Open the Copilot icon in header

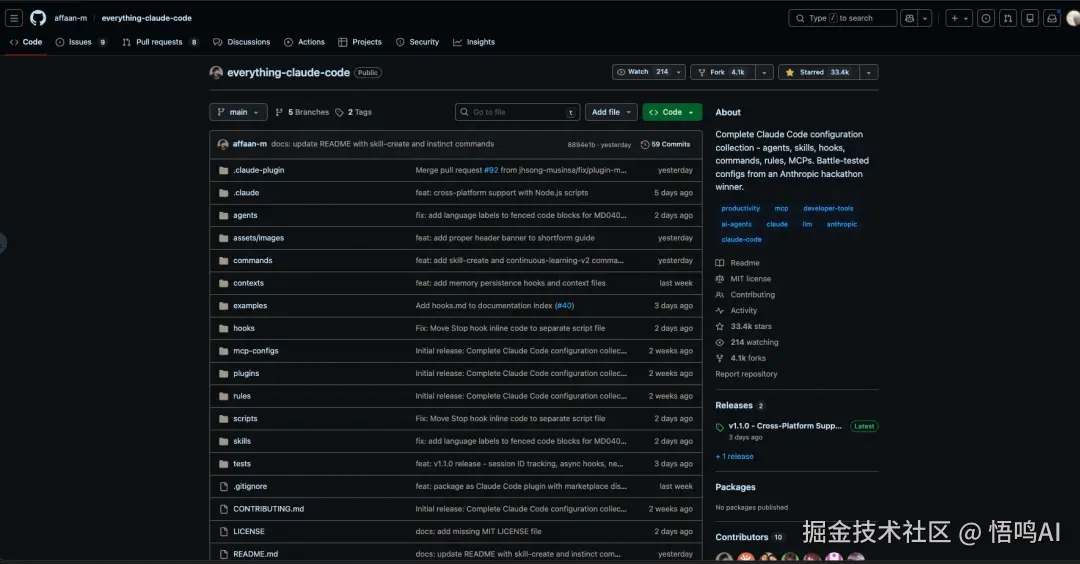coord(909,18)
